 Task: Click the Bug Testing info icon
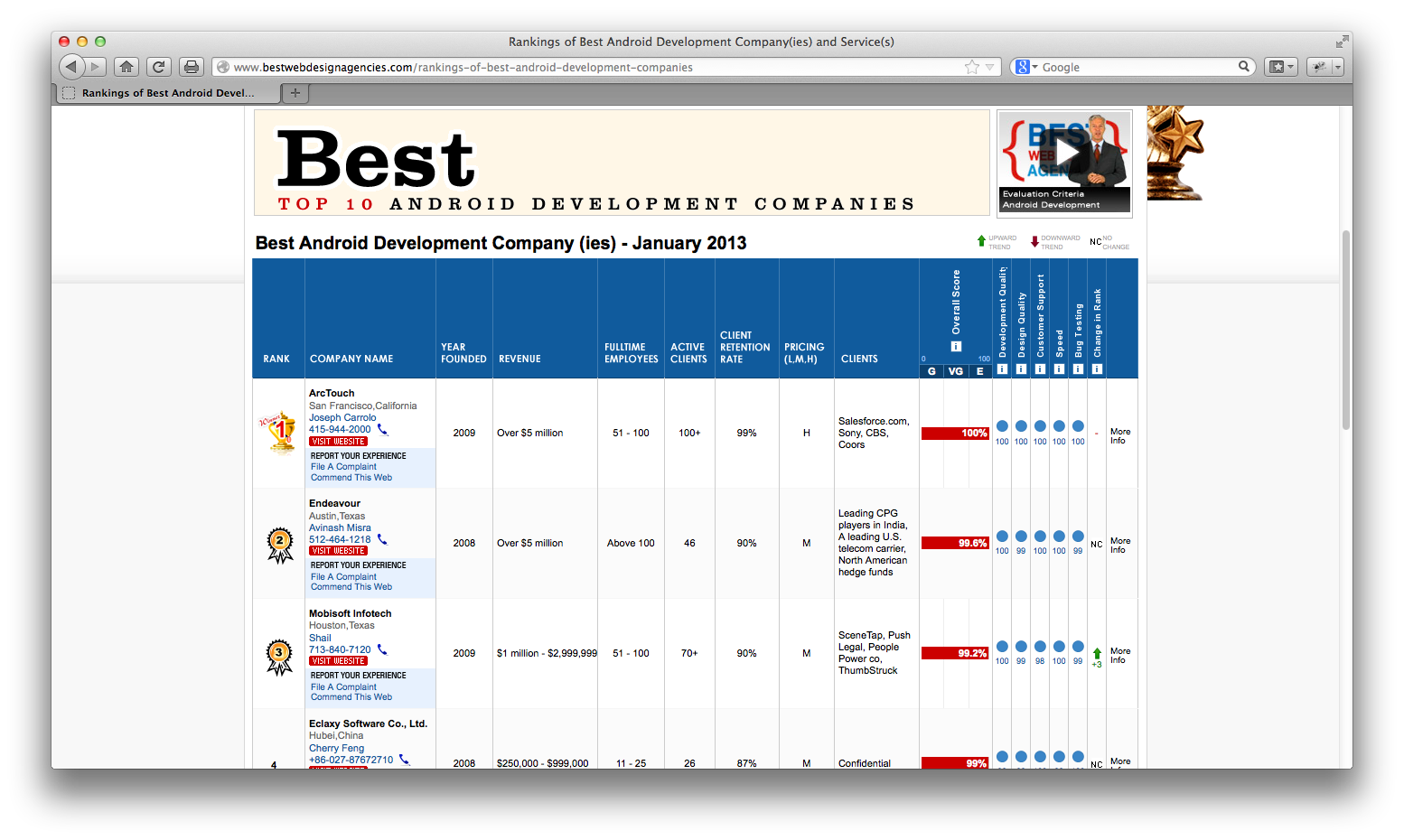(x=1078, y=369)
